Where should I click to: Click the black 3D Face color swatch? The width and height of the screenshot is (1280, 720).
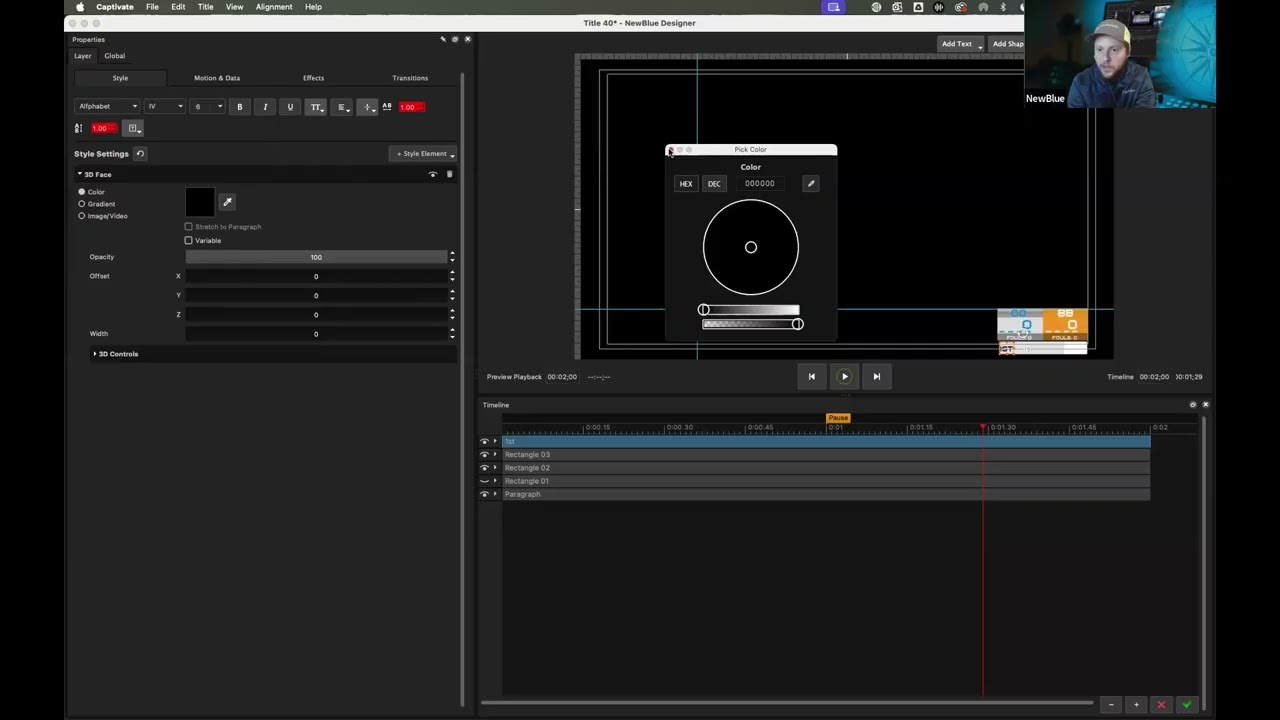pyautogui.click(x=200, y=203)
